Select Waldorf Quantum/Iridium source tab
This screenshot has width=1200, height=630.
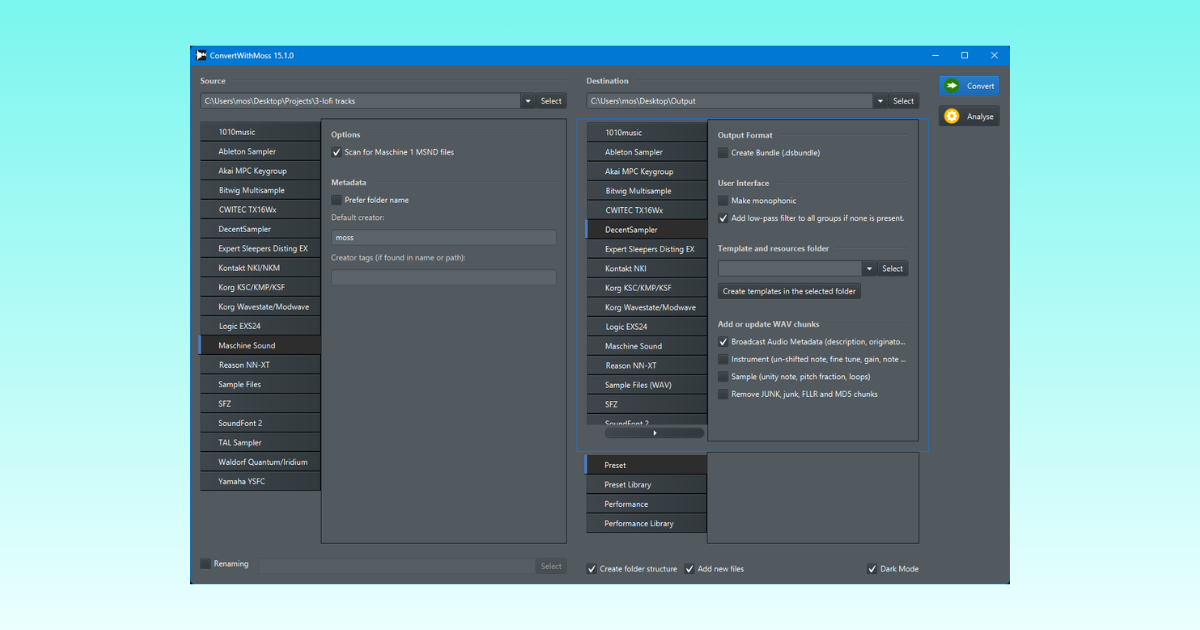pos(260,462)
